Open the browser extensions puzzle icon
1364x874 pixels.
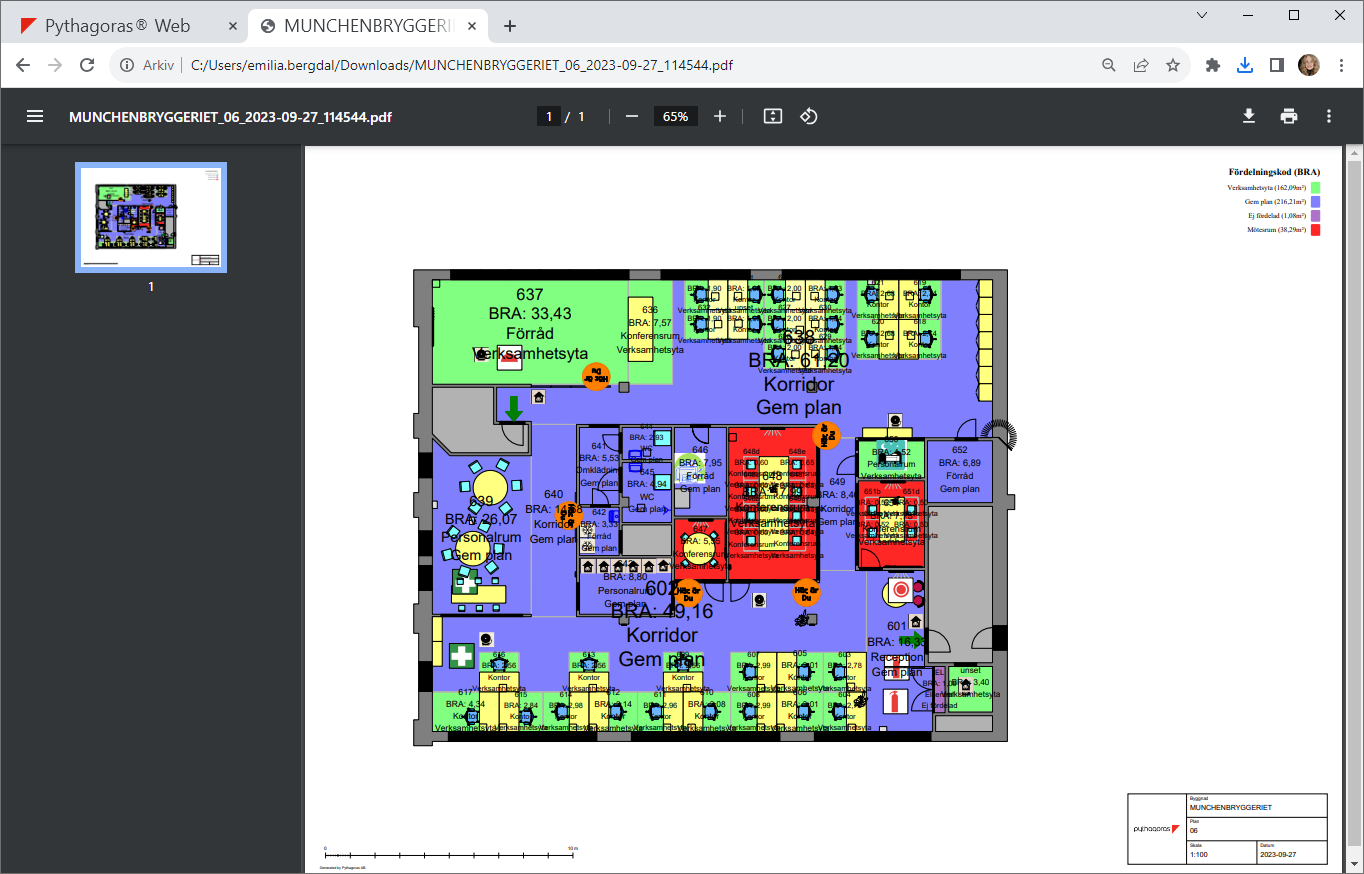[x=1213, y=65]
